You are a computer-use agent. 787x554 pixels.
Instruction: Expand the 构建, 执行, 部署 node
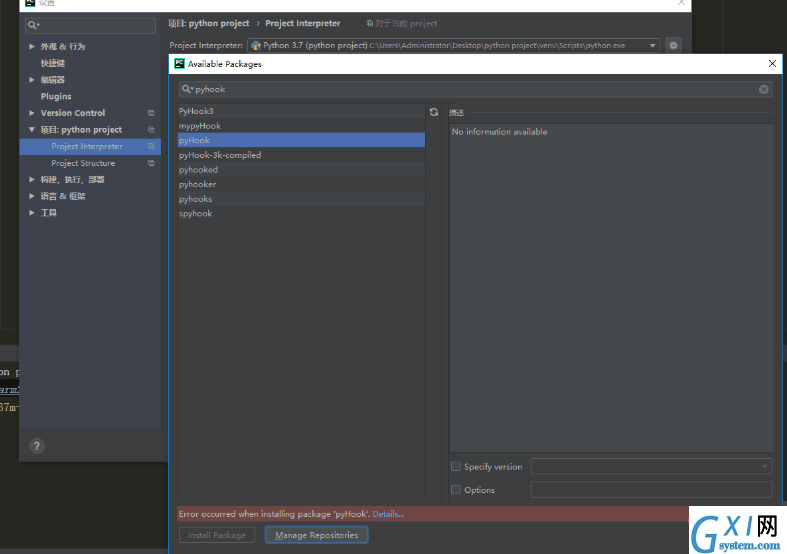(32, 179)
